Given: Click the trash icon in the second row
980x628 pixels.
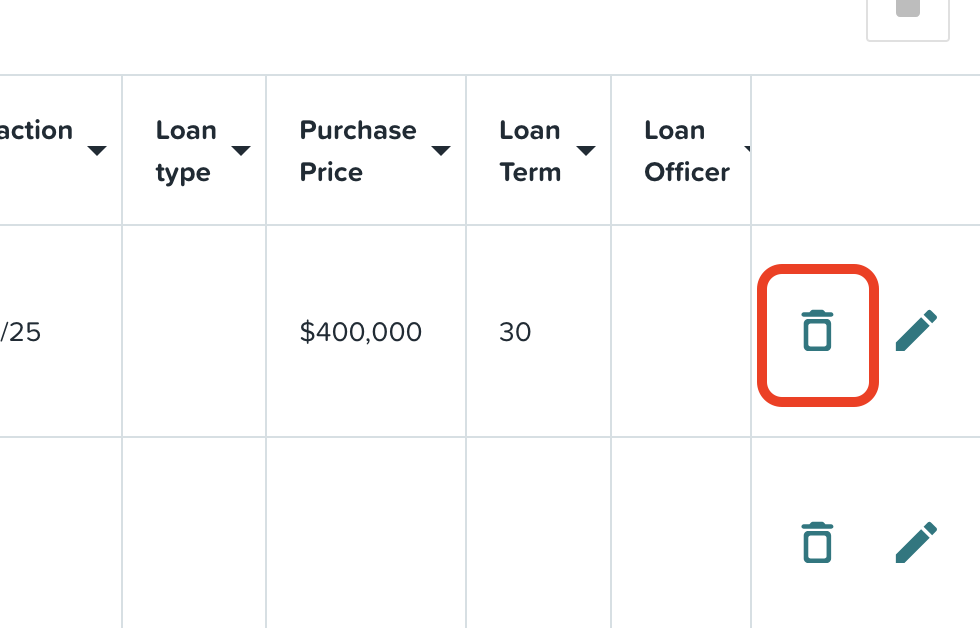Looking at the screenshot, I should tap(817, 542).
